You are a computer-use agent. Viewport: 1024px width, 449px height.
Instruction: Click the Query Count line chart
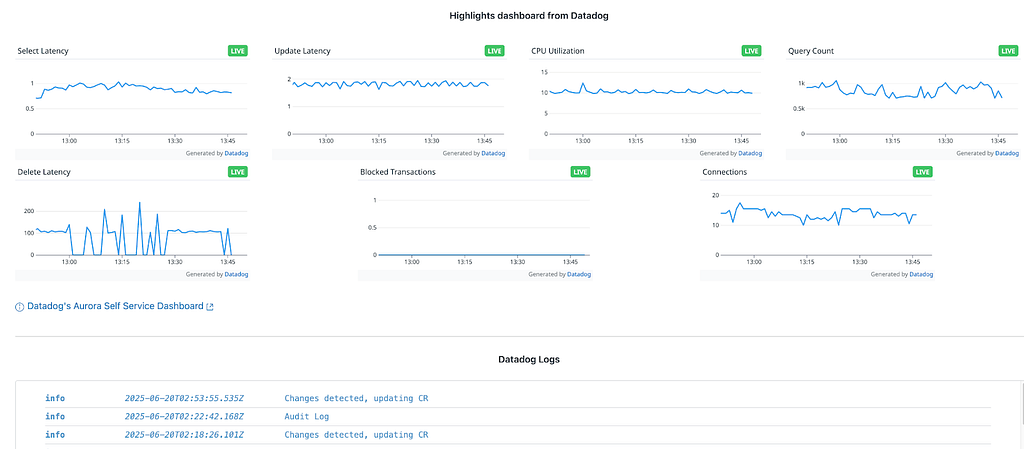coord(903,103)
